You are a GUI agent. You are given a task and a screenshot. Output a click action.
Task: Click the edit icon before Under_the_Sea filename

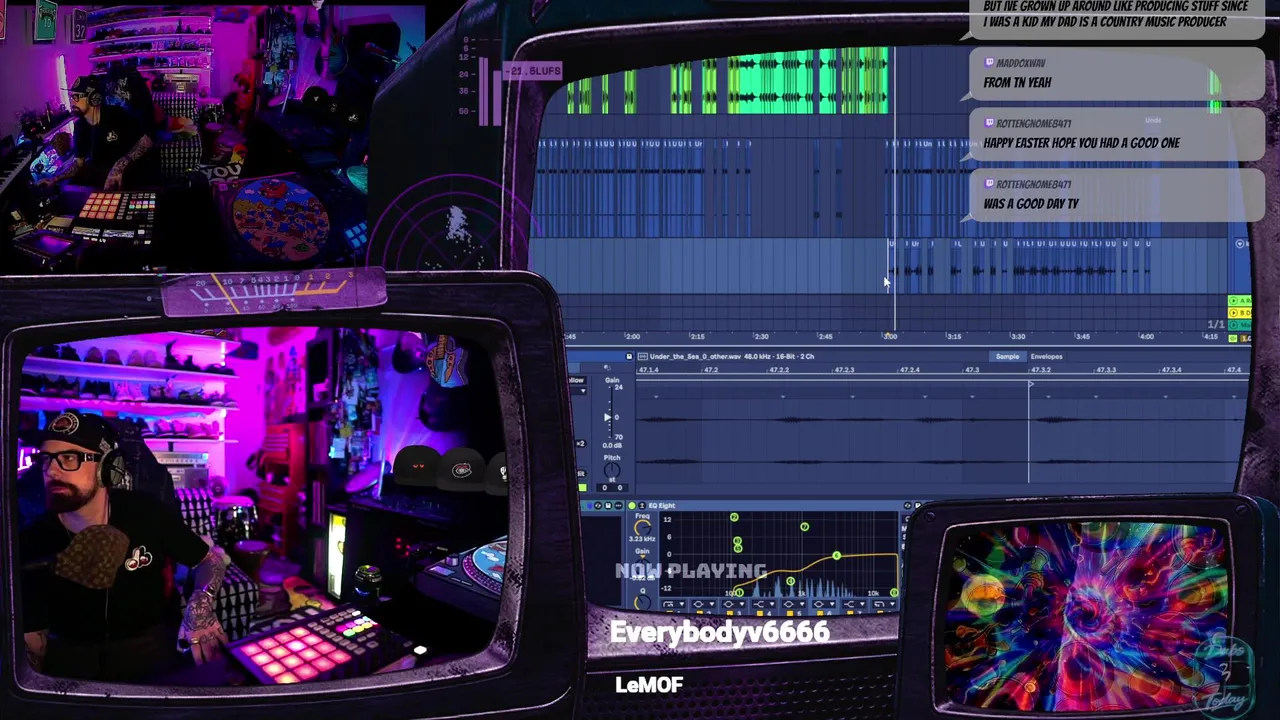[x=643, y=356]
